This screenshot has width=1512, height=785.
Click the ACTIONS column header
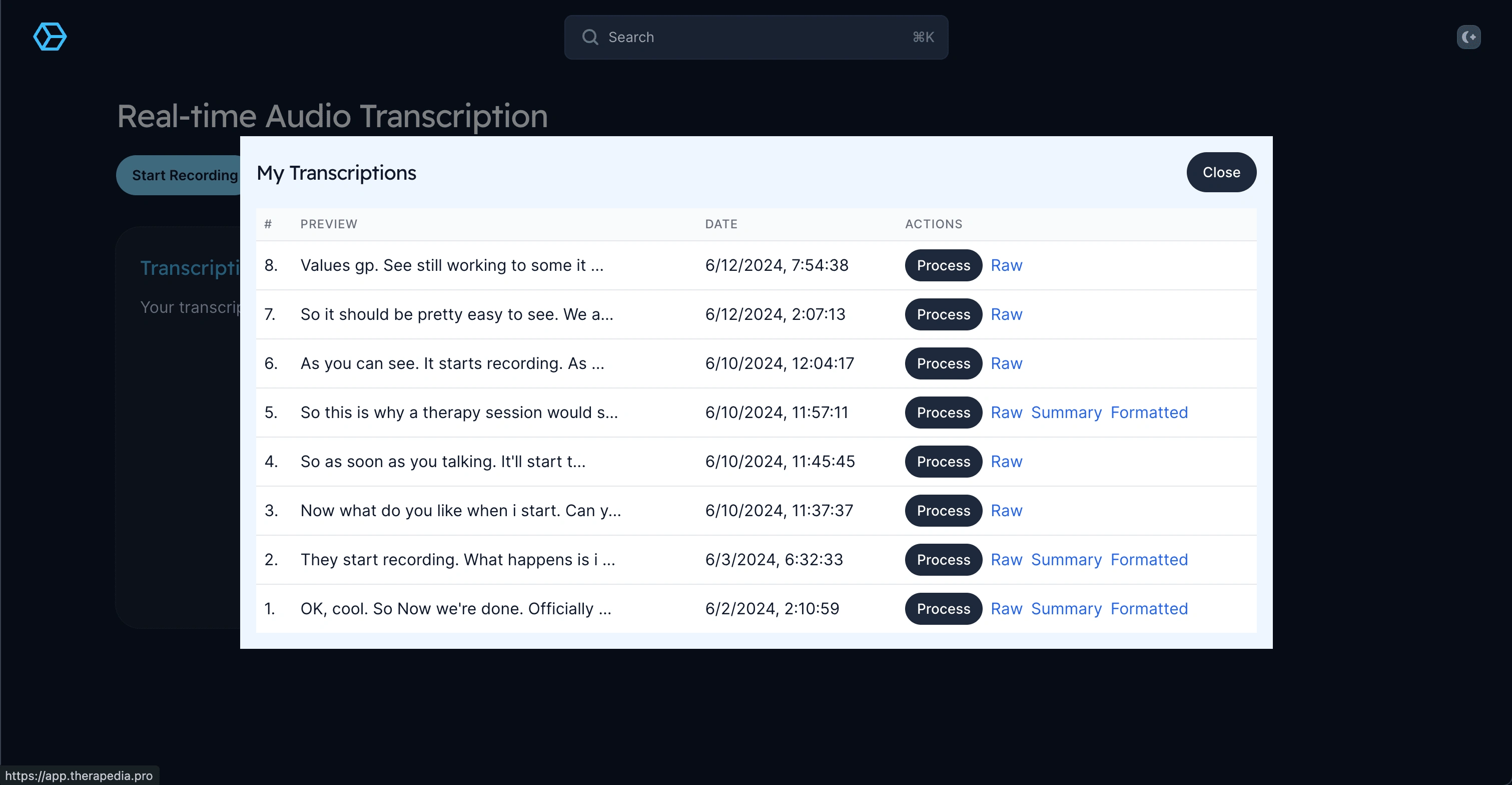(x=933, y=224)
